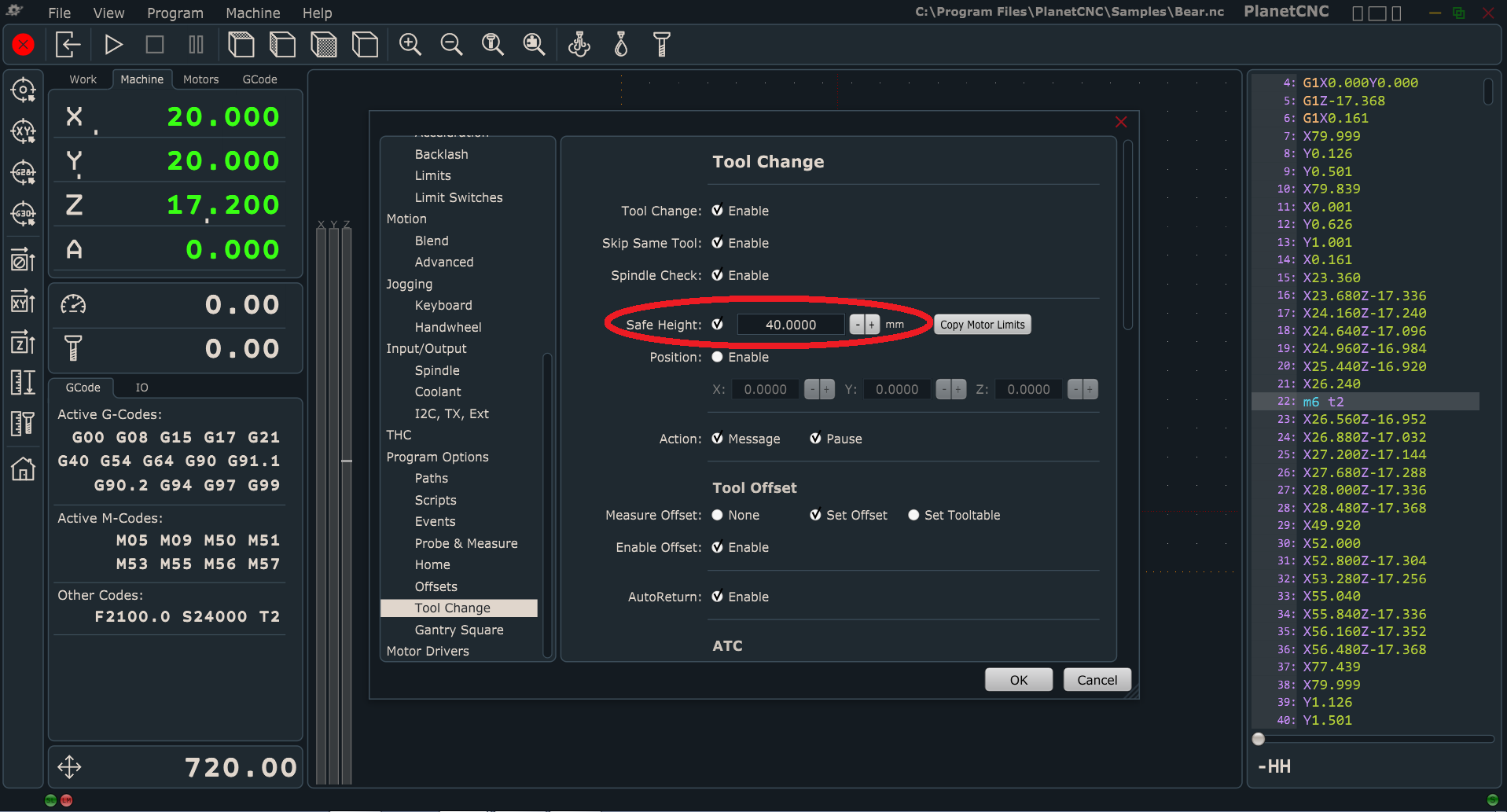1507x812 pixels.
Task: Switch to the Motors tab
Action: click(x=200, y=79)
